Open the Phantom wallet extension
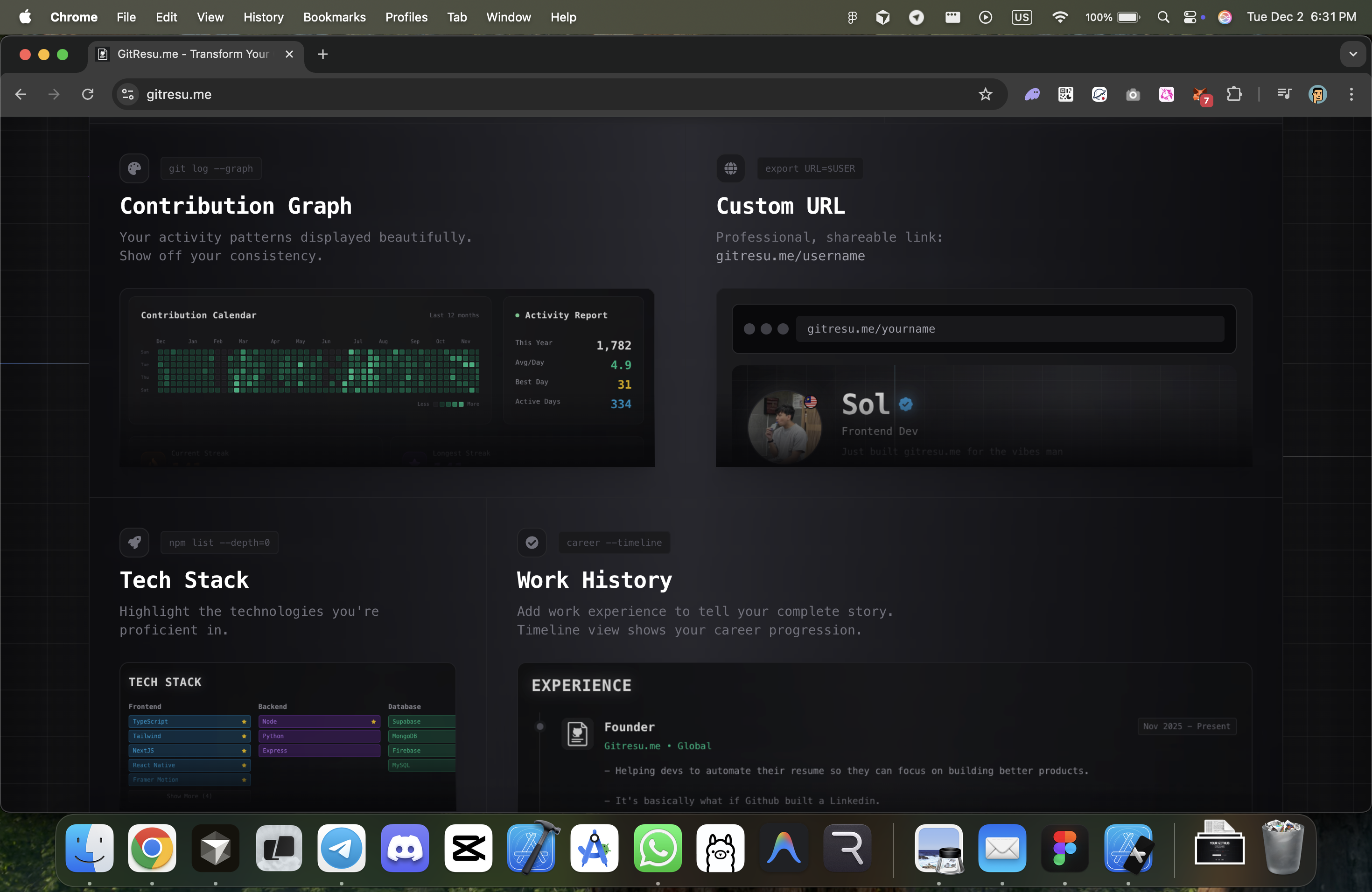 [x=1032, y=95]
